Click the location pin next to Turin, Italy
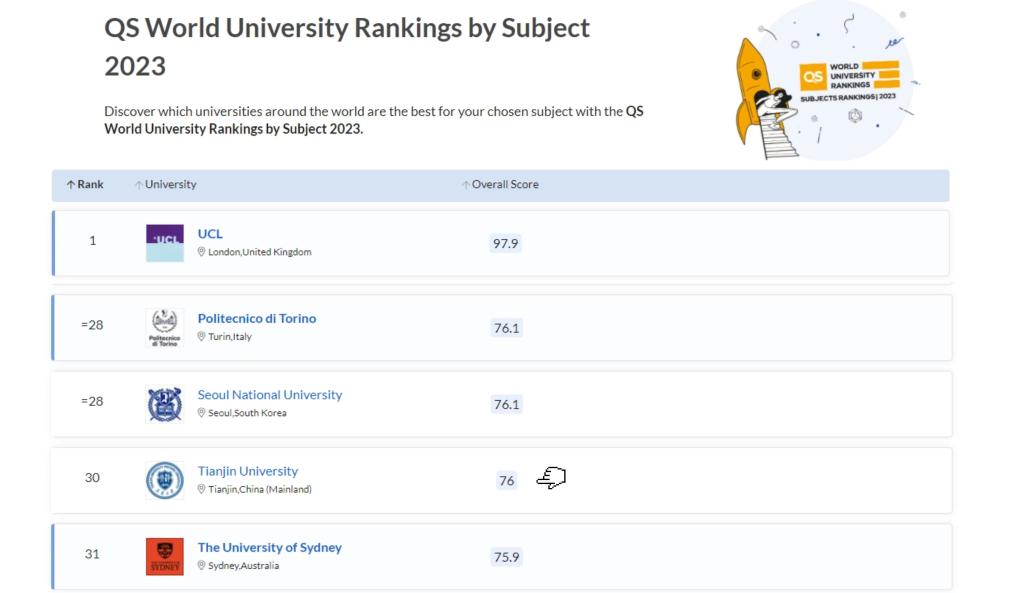Image resolution: width=1024 pixels, height=593 pixels. [201, 337]
